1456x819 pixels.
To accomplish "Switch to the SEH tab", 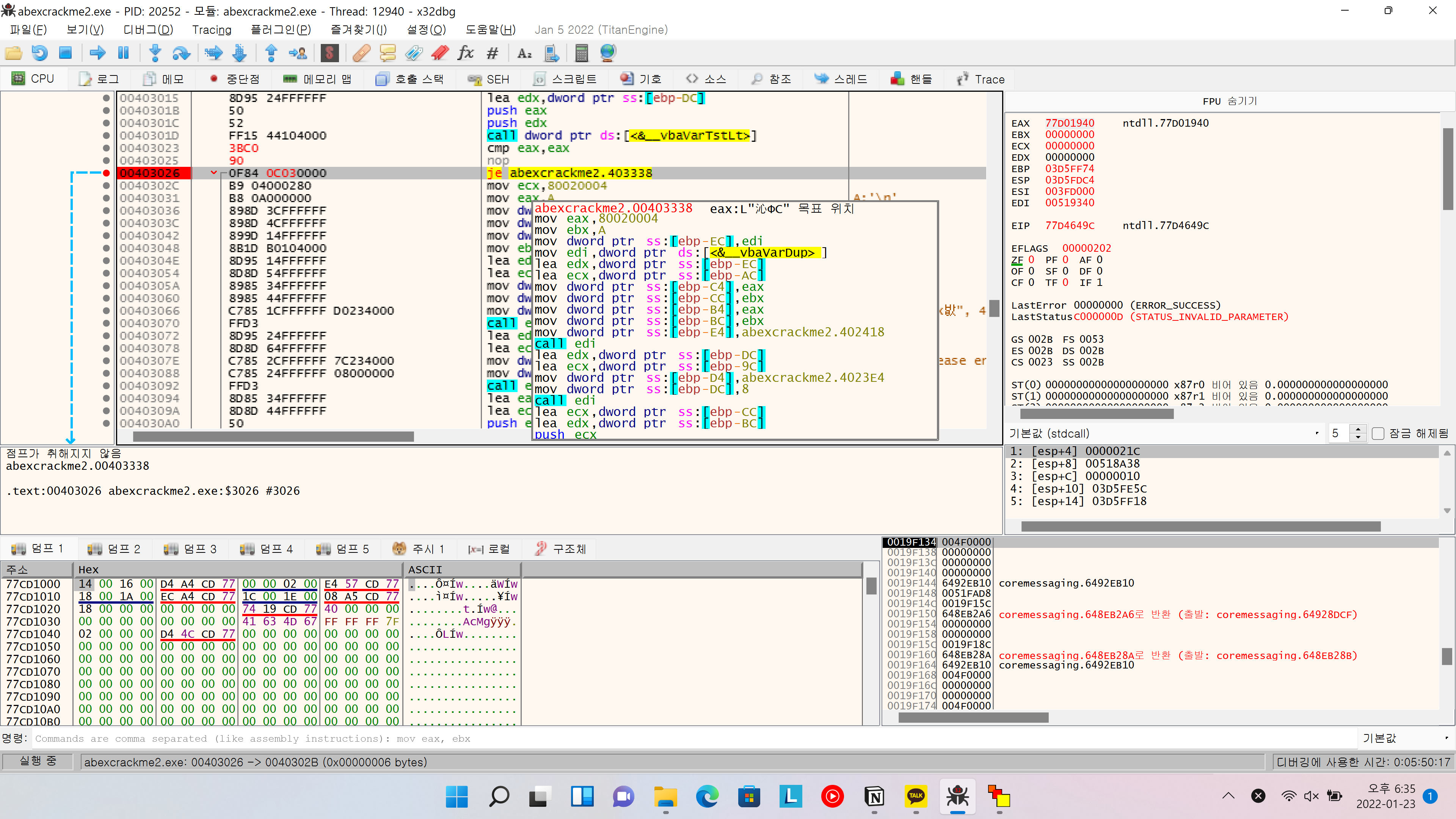I will (489, 79).
